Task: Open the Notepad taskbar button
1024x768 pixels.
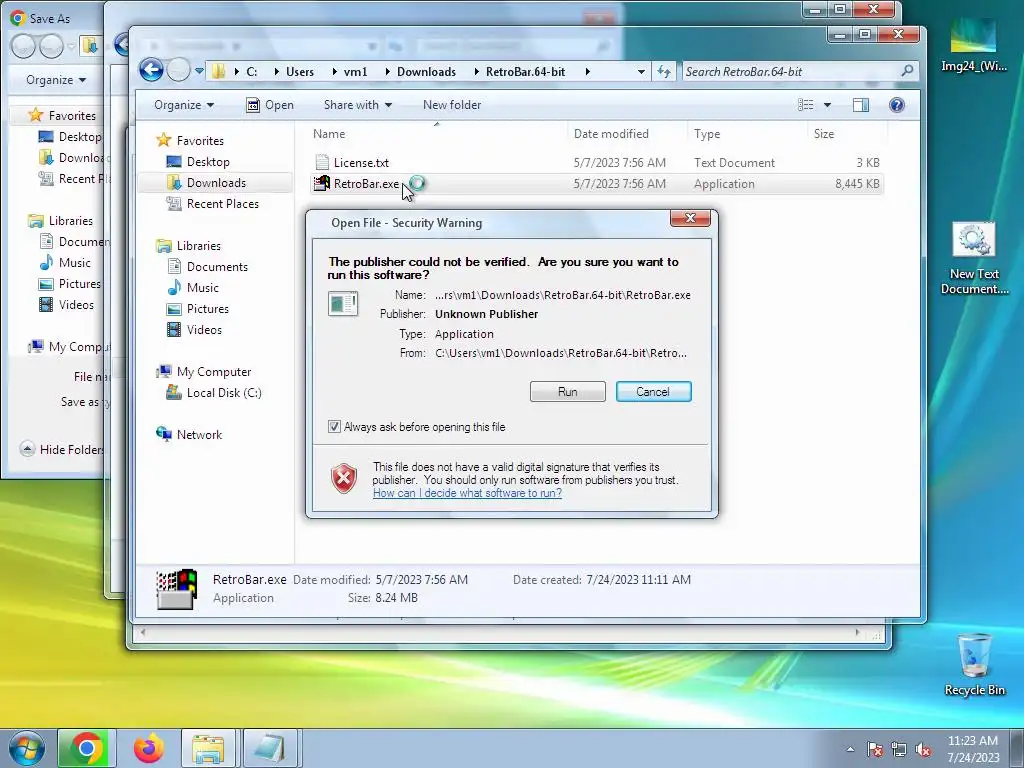Action: (x=270, y=748)
